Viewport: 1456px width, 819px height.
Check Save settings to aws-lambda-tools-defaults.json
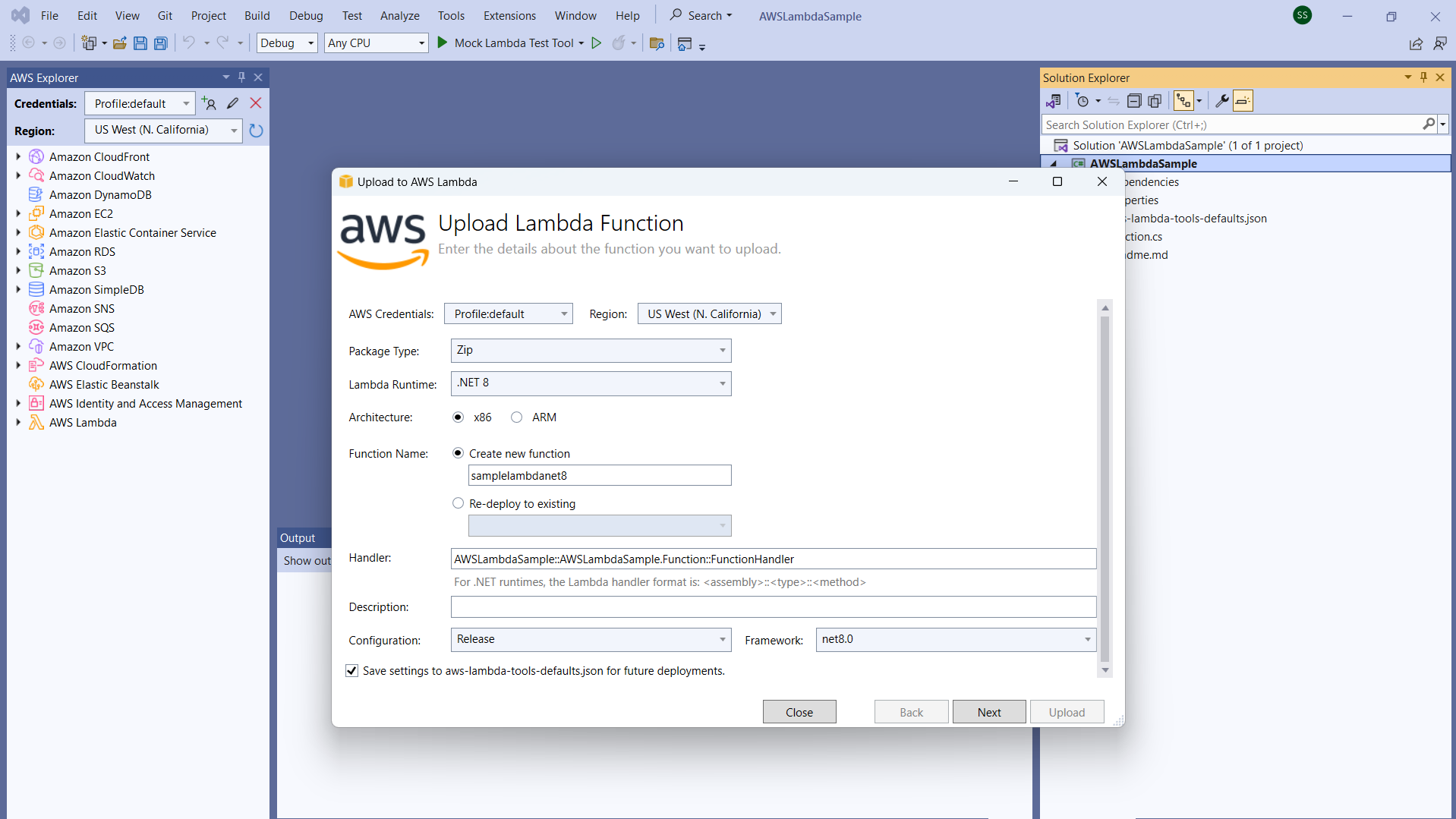point(352,670)
